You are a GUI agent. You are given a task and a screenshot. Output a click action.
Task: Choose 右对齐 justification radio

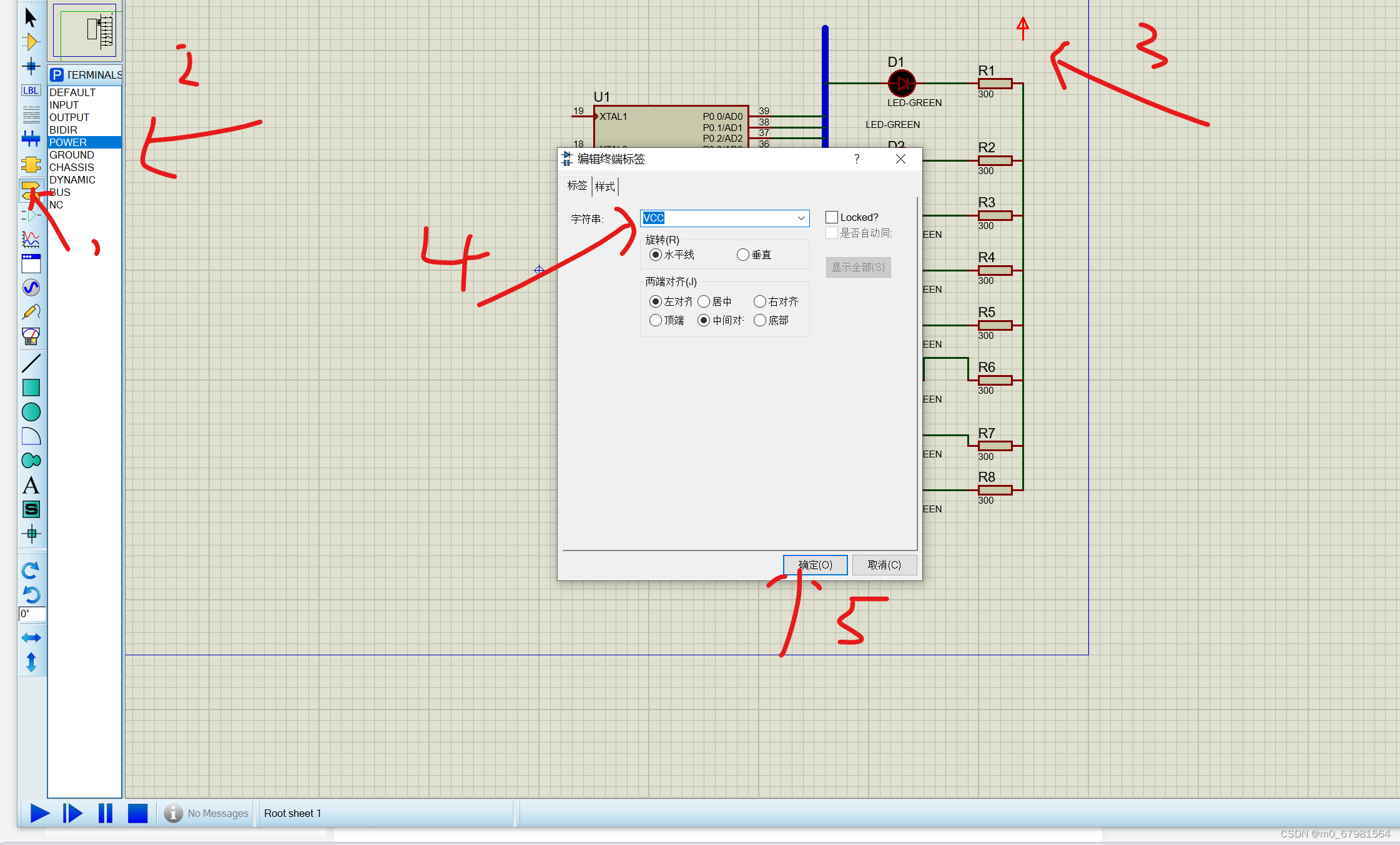click(x=760, y=301)
